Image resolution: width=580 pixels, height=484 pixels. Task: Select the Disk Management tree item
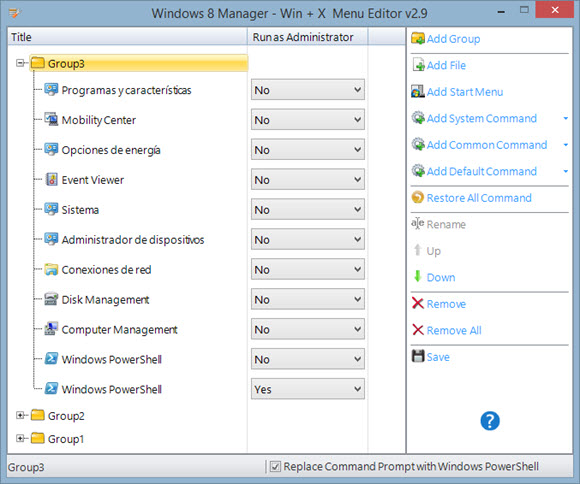click(105, 299)
